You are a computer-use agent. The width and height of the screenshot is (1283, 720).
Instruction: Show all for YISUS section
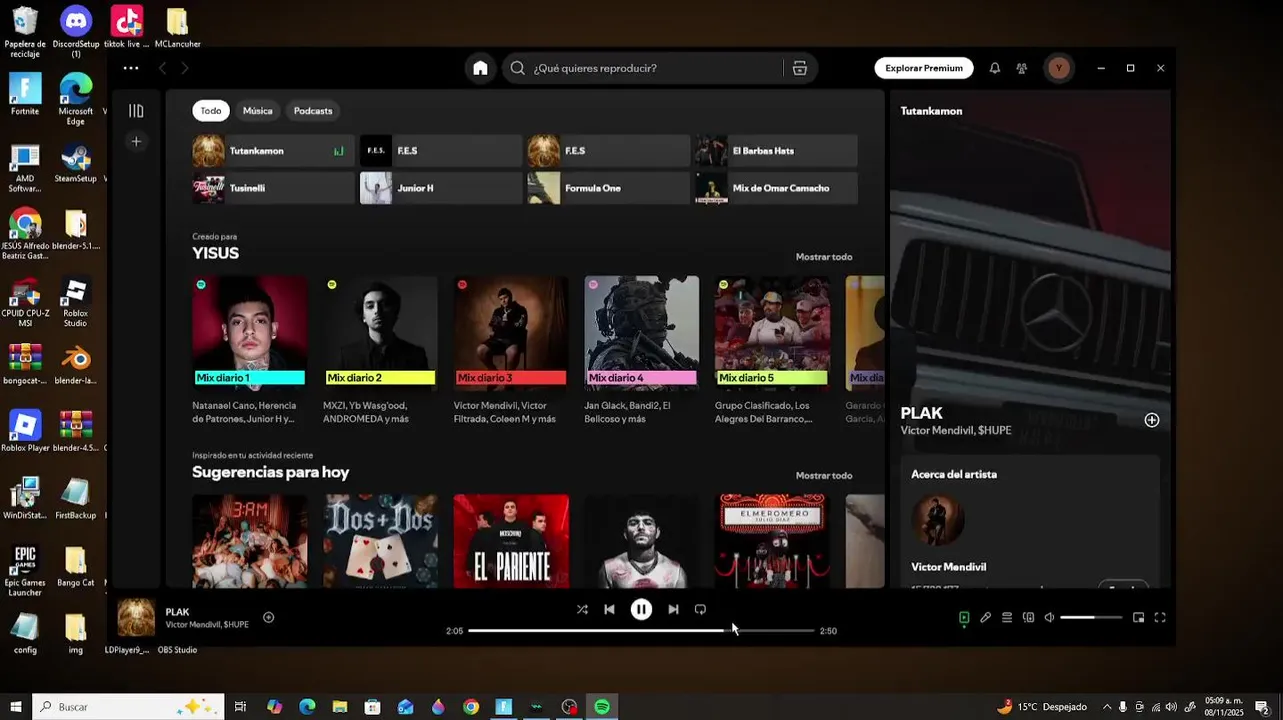tap(824, 257)
